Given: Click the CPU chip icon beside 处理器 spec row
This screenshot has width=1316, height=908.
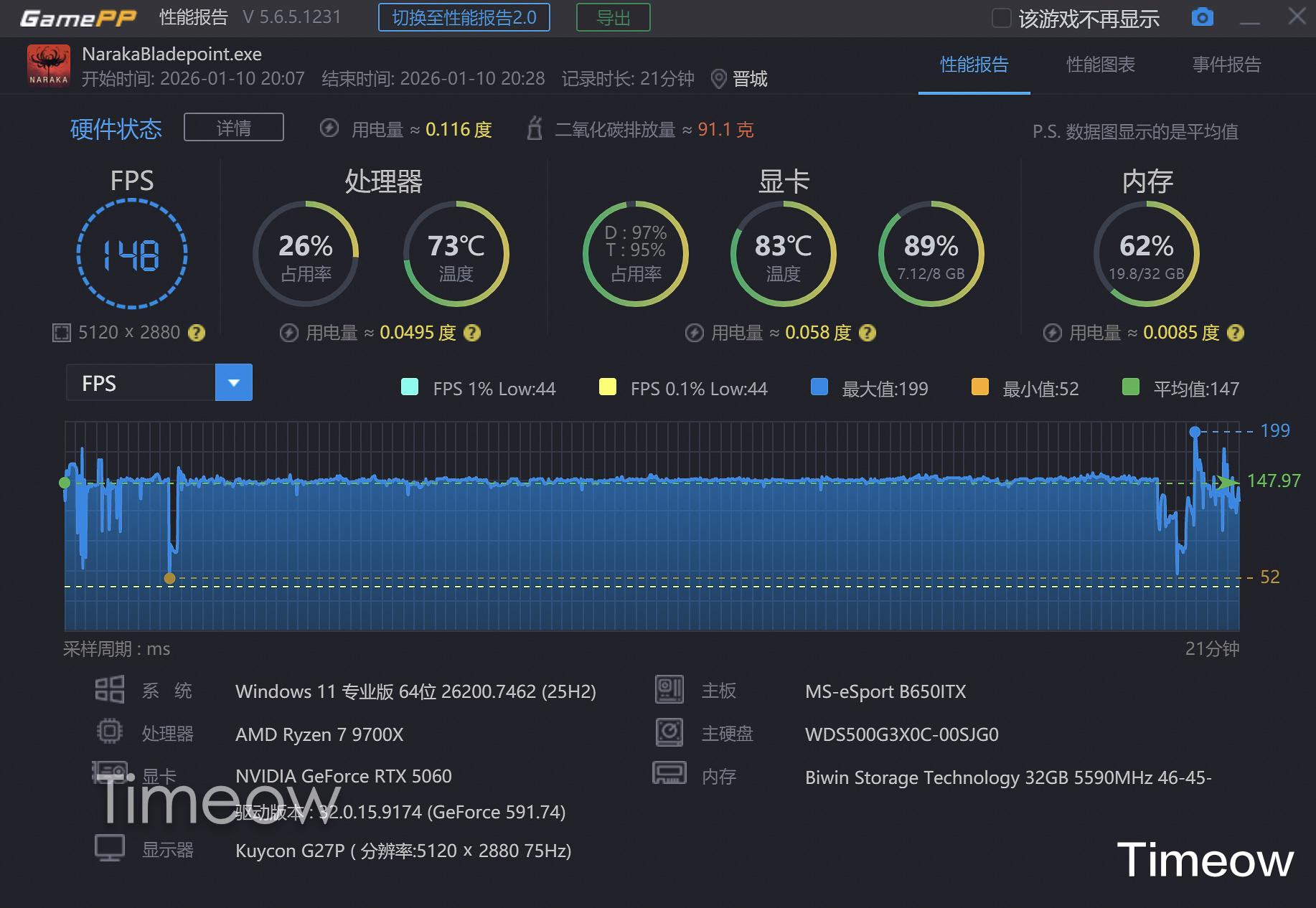Looking at the screenshot, I should [110, 732].
